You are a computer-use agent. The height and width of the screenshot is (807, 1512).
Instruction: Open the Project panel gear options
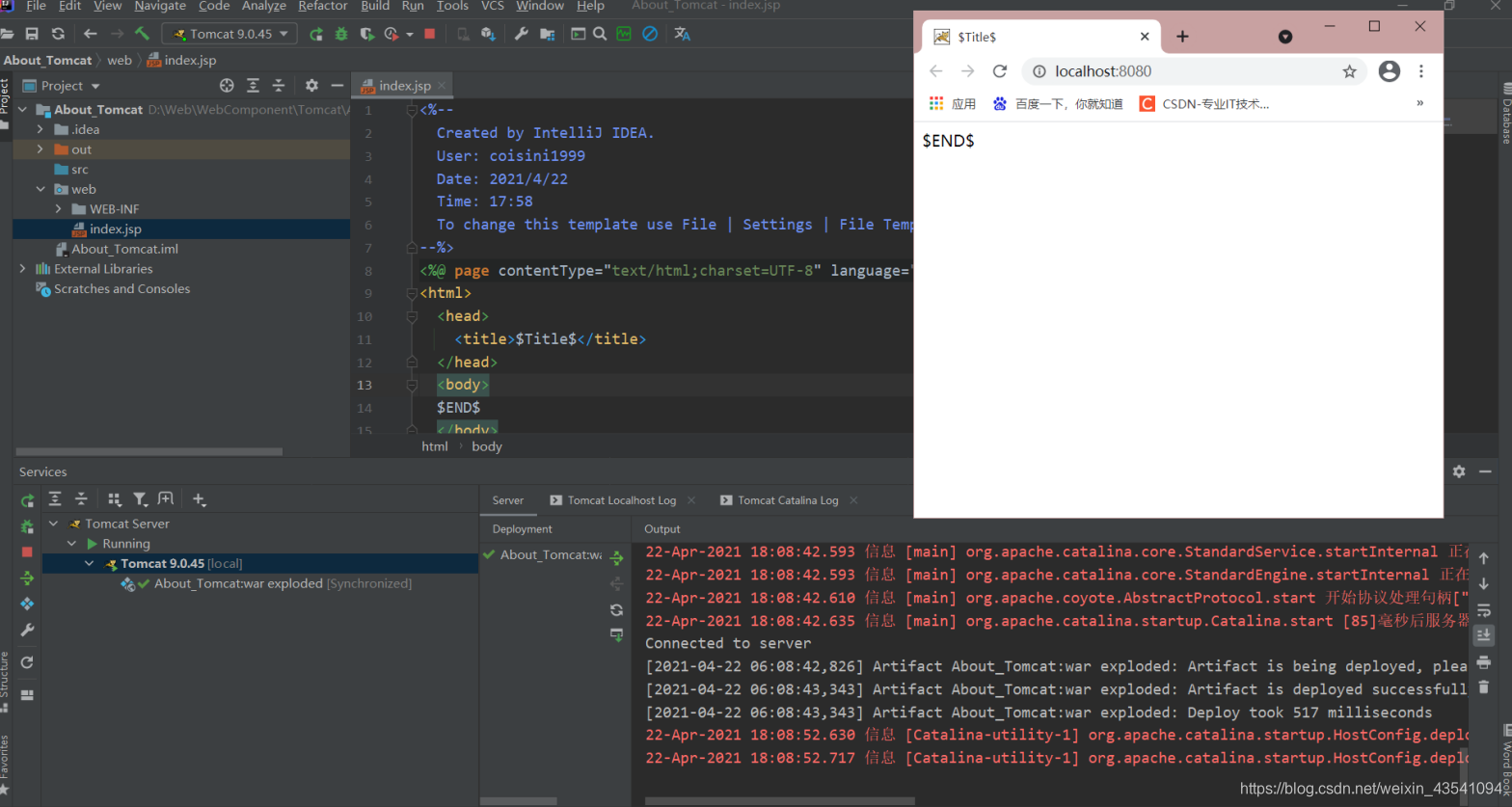[x=311, y=86]
